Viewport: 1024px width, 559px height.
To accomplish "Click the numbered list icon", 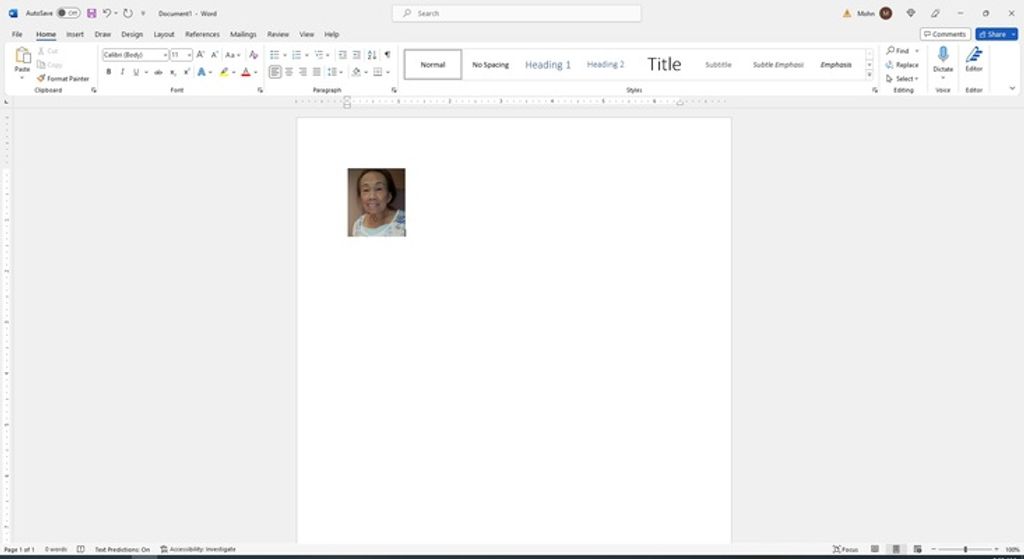I will pos(296,55).
